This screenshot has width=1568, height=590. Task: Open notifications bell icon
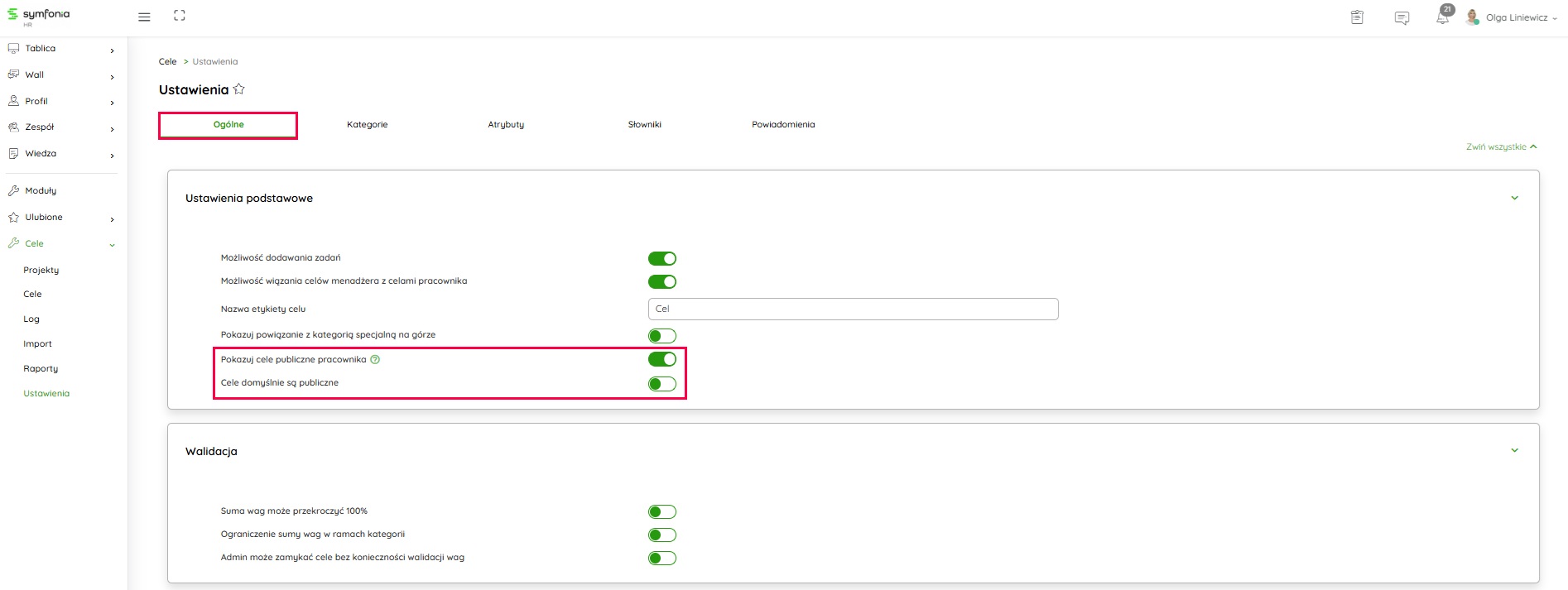pyautogui.click(x=1442, y=17)
